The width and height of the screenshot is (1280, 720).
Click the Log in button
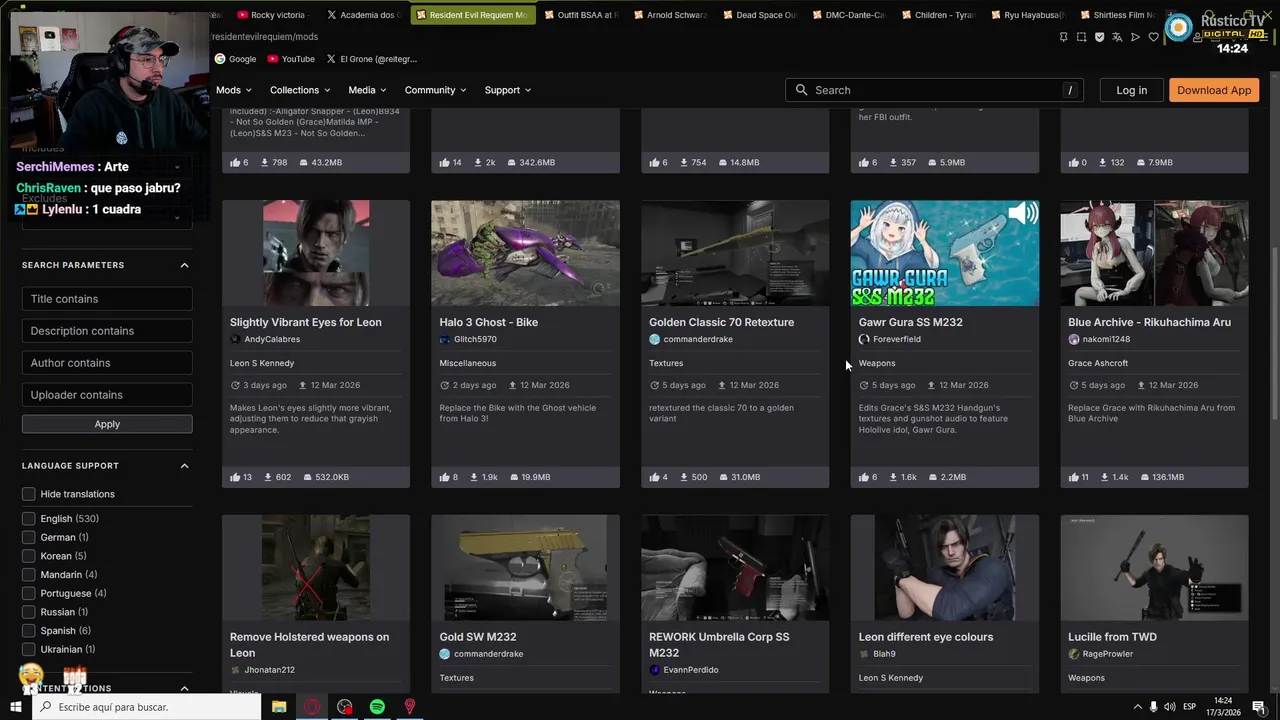click(1131, 90)
